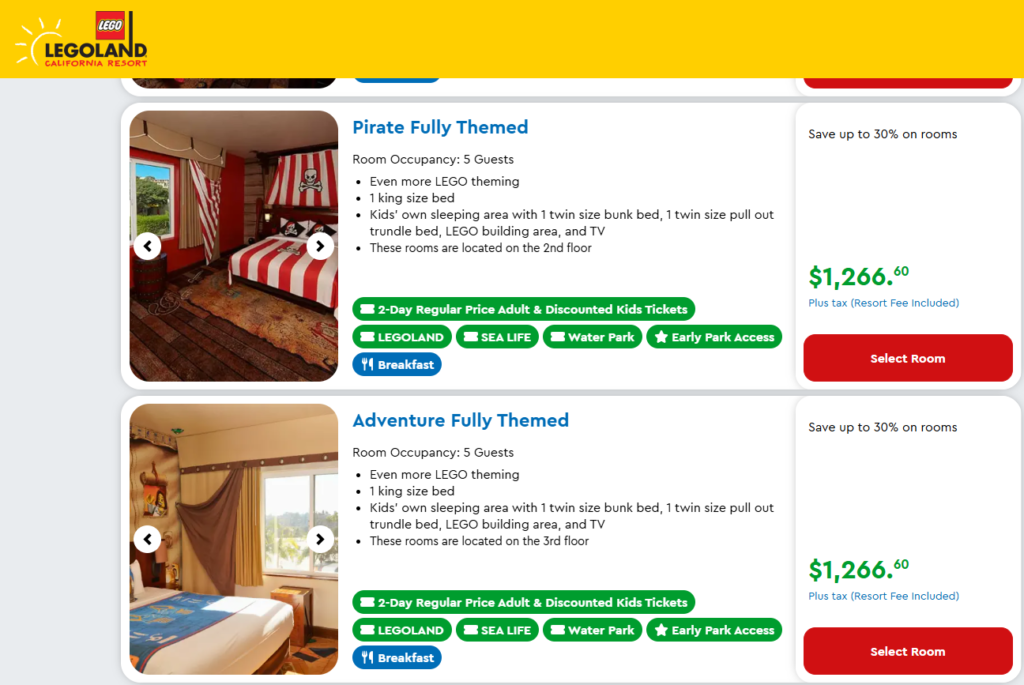Viewport: 1024px width, 685px height.
Task: Click Pirate room's Early Park Access badge
Action: [x=714, y=337]
